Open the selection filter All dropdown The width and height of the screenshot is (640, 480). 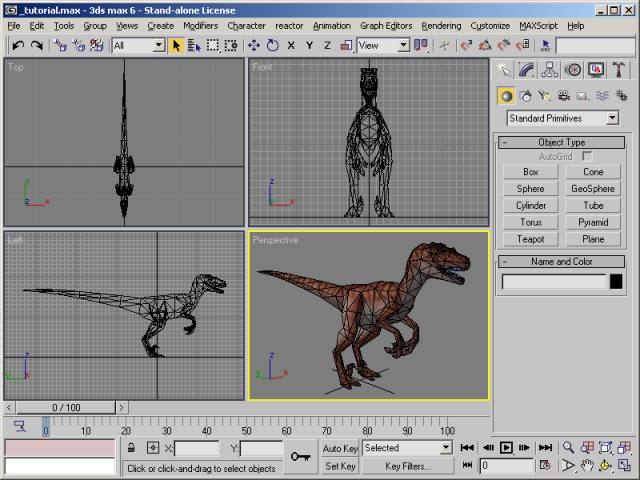click(x=138, y=45)
